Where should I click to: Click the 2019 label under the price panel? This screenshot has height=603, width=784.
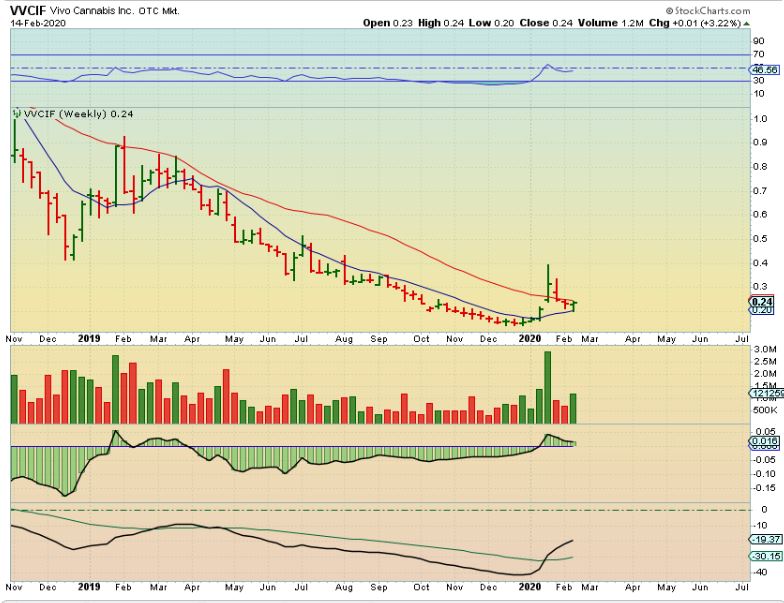pyautogui.click(x=89, y=339)
